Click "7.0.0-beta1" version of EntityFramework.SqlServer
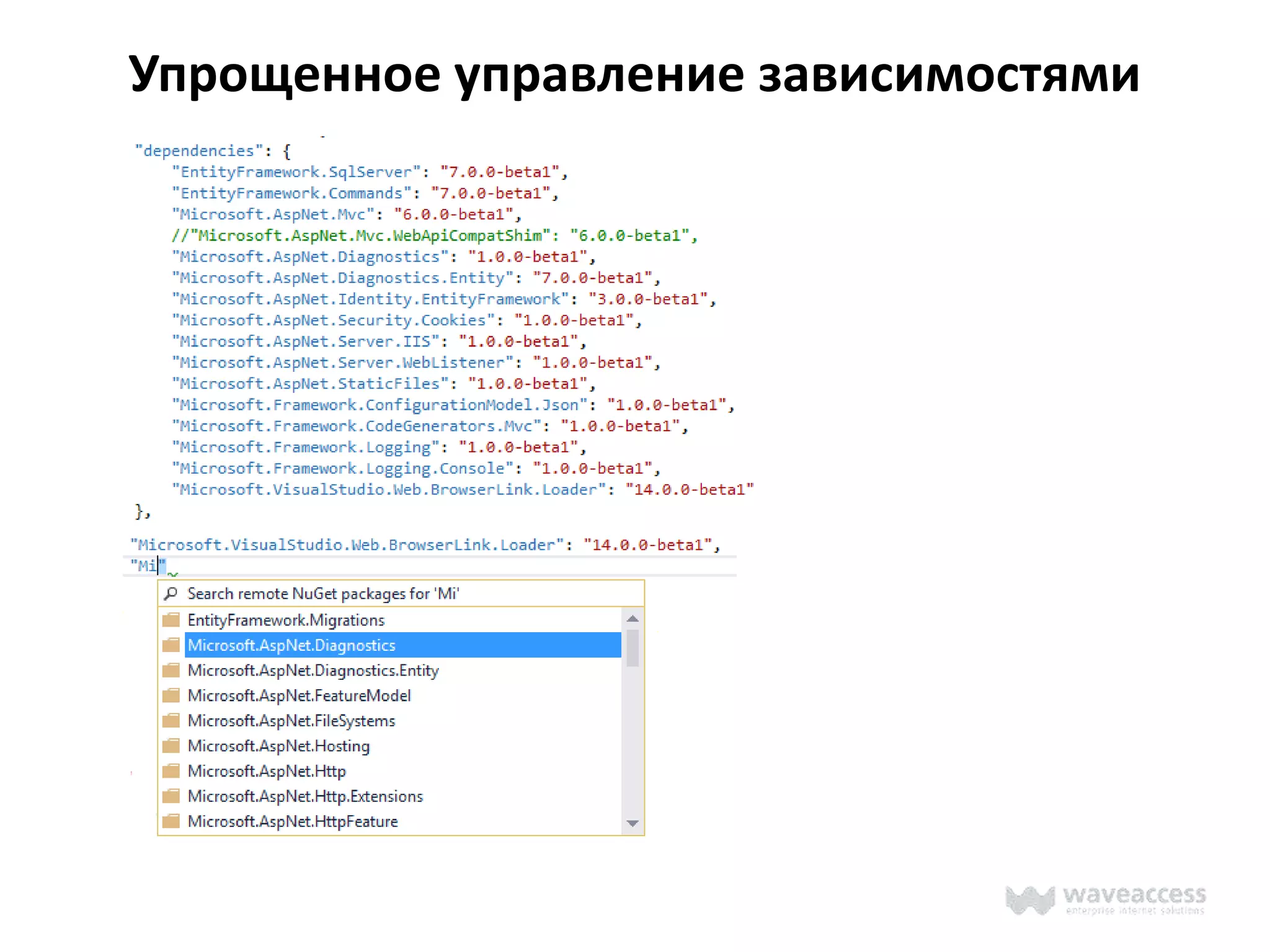This screenshot has width=1270, height=952. pyautogui.click(x=499, y=172)
